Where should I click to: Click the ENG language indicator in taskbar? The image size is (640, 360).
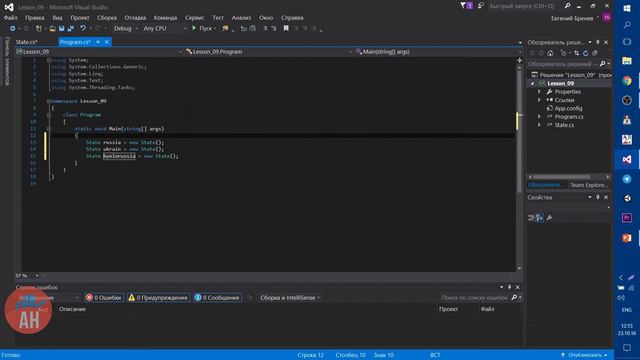pyautogui.click(x=627, y=310)
